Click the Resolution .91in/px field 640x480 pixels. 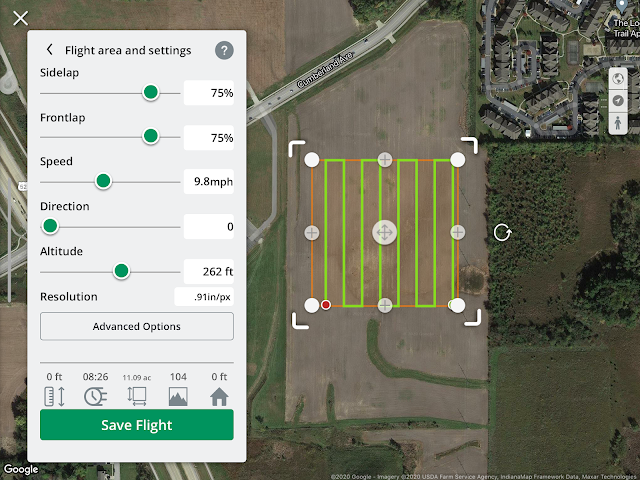point(204,297)
